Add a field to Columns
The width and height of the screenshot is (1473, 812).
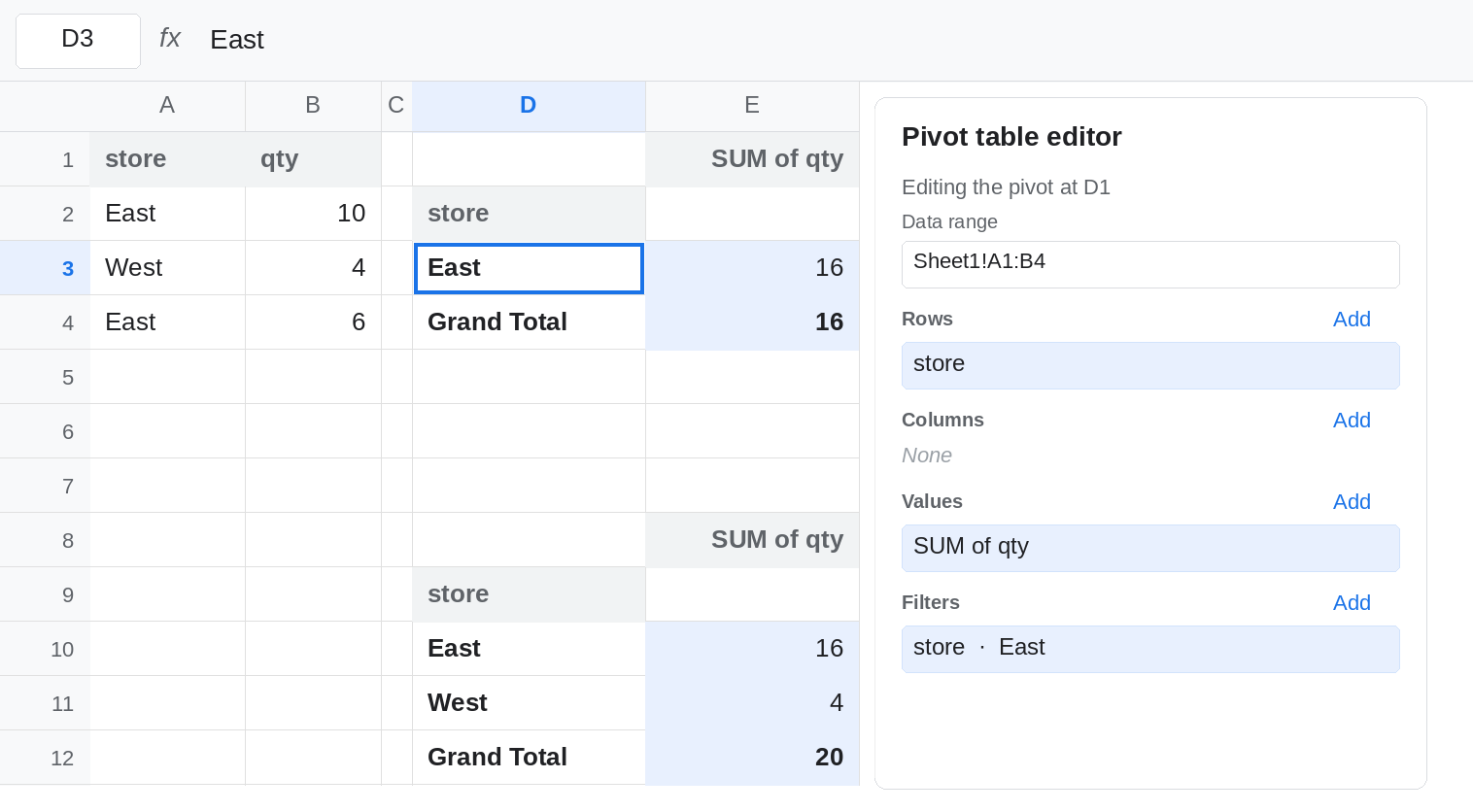coord(1352,421)
